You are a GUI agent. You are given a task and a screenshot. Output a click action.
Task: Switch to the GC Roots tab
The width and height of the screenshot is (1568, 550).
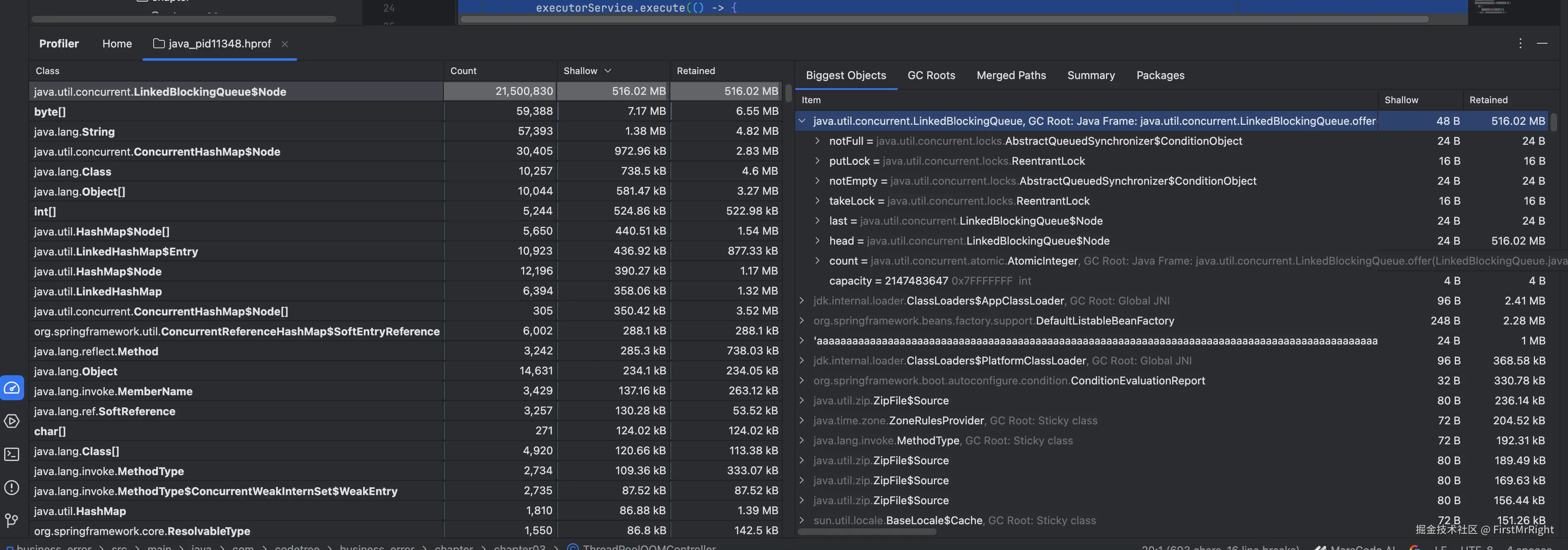pos(931,75)
